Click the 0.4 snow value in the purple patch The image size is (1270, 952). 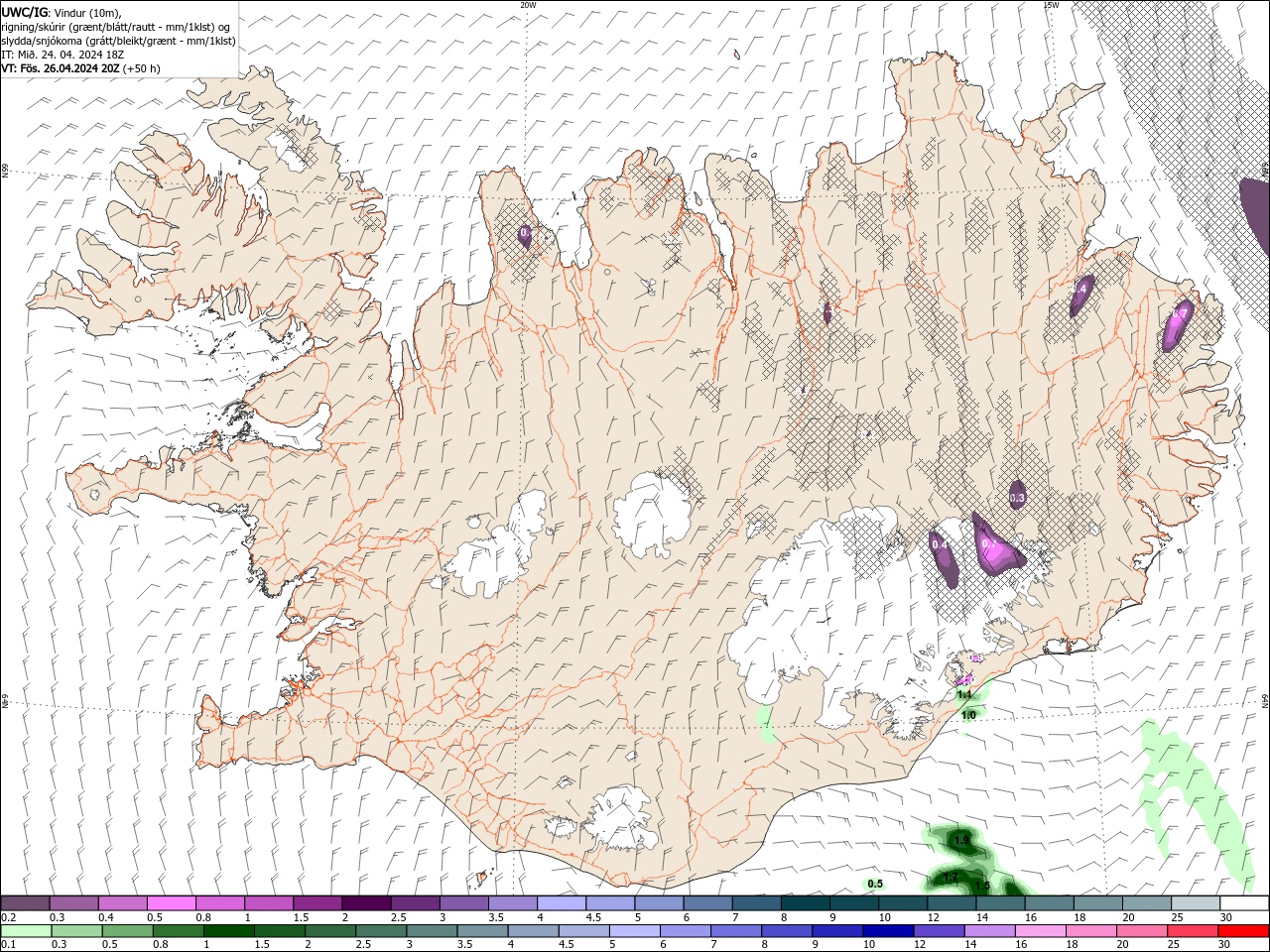click(941, 545)
